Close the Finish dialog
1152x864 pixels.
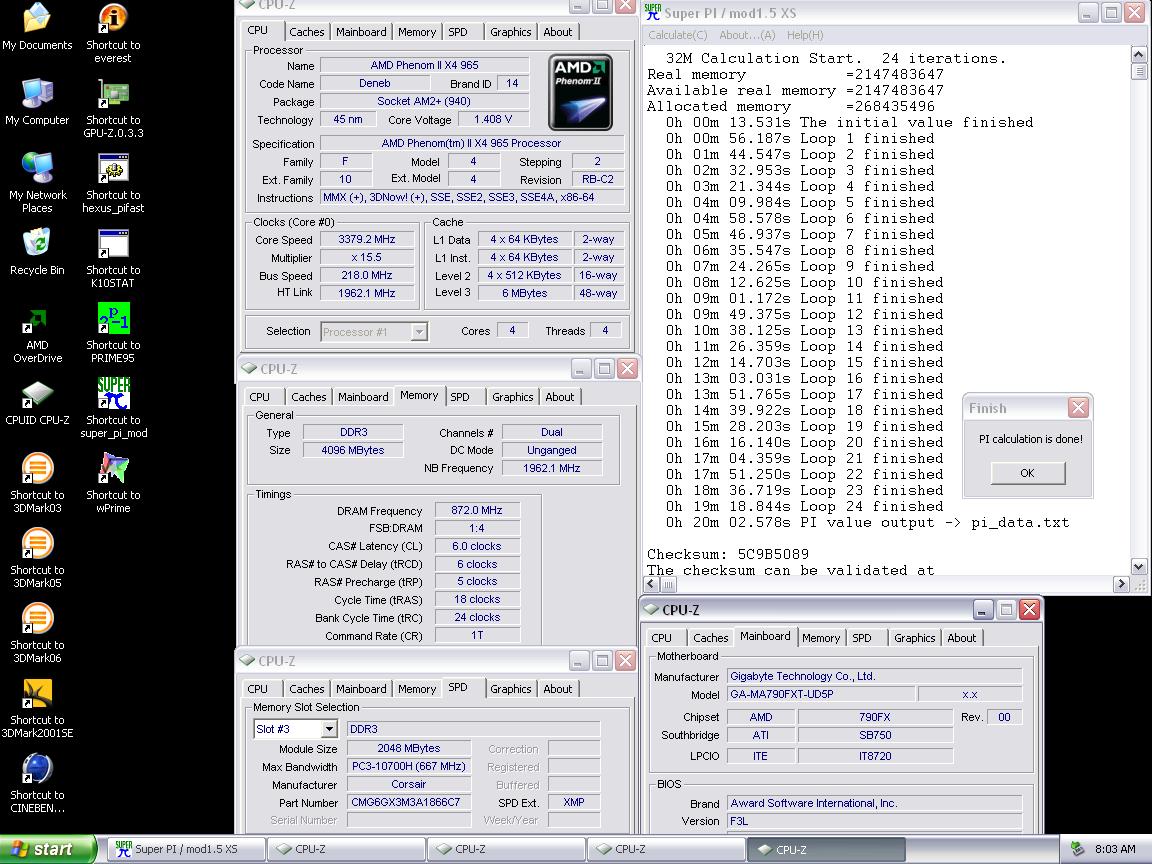(1078, 408)
